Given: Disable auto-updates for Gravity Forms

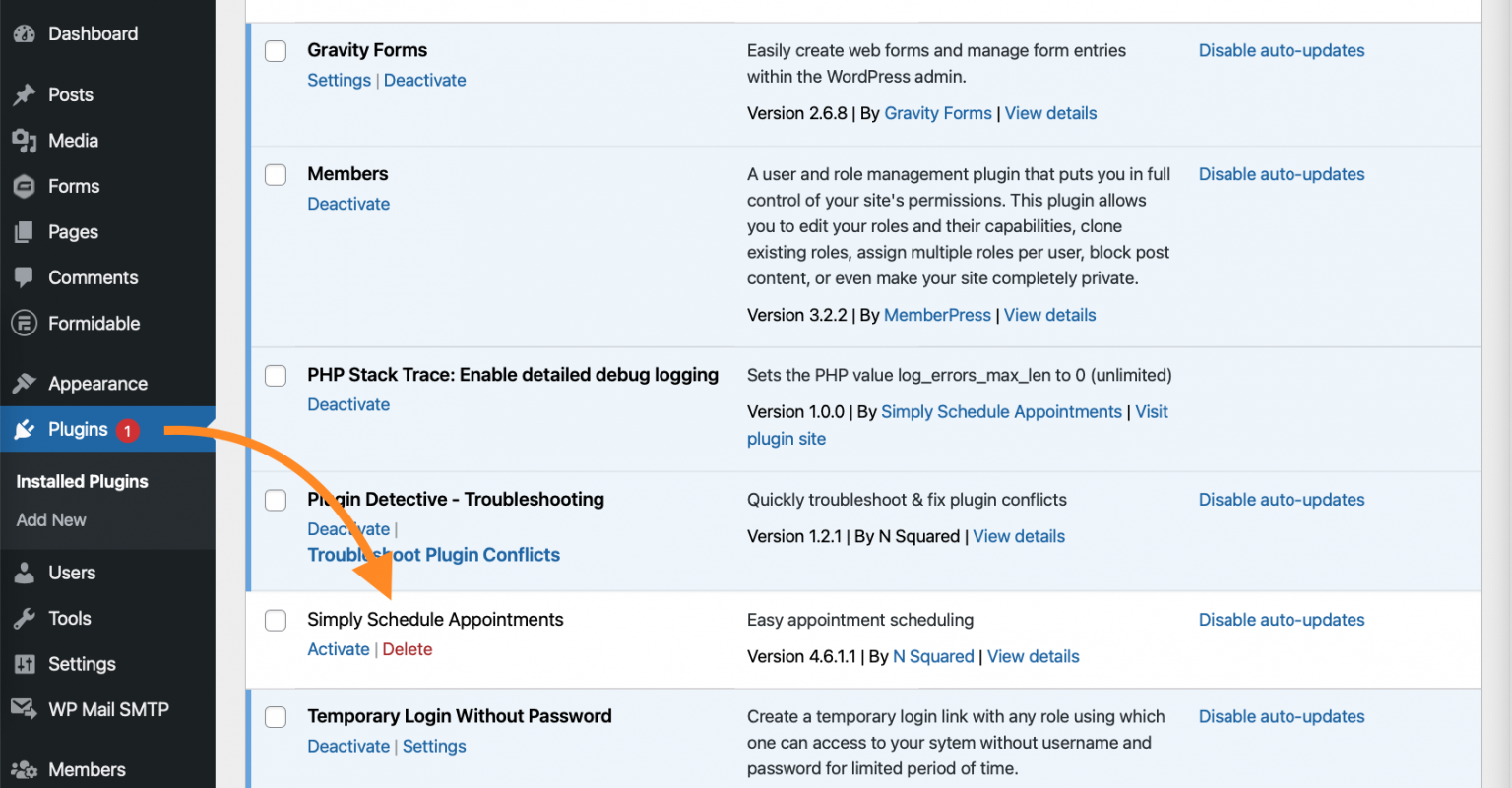Looking at the screenshot, I should 1281,50.
